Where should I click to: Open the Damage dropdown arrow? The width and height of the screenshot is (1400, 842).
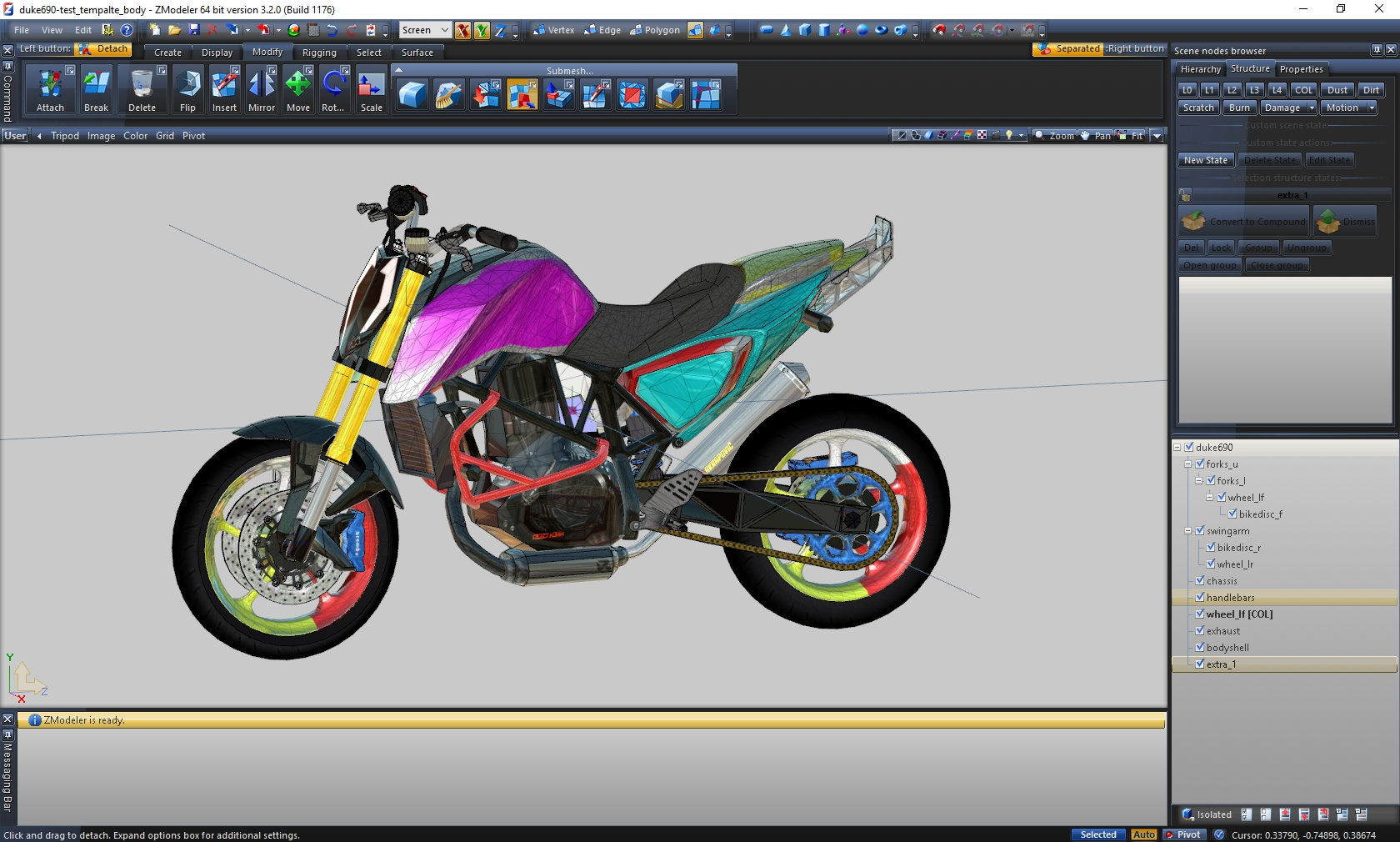[1311, 108]
